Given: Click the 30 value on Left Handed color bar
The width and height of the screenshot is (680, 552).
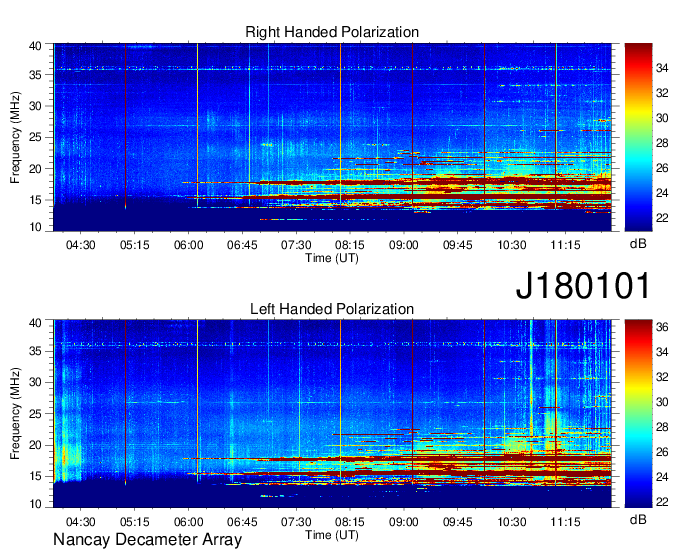Looking at the screenshot, I should (662, 402).
